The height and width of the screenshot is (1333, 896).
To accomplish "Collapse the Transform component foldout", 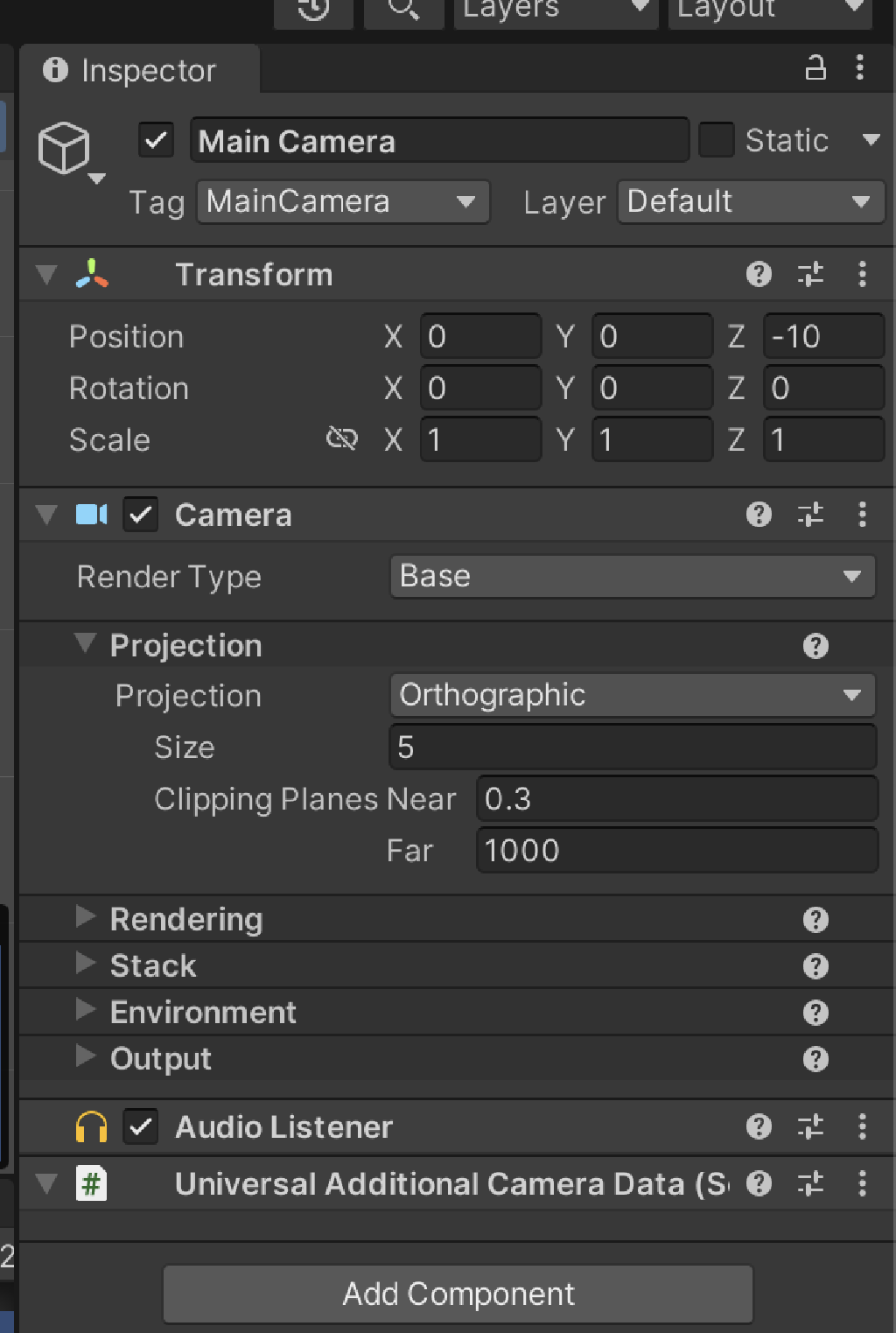I will (46, 275).
